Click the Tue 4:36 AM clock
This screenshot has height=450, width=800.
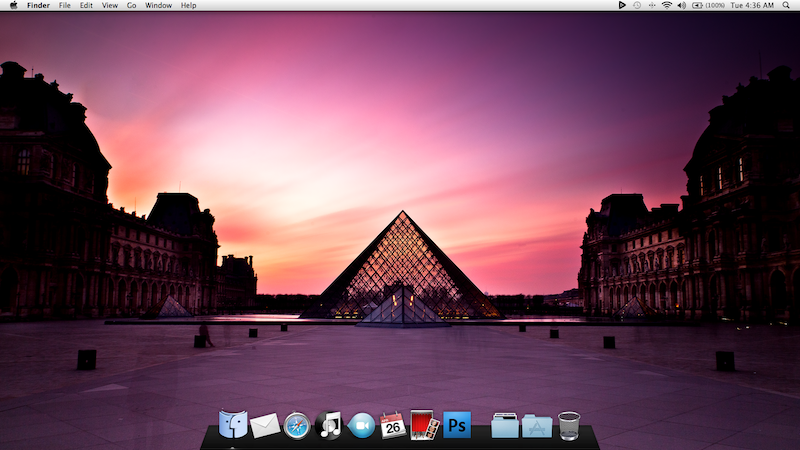click(752, 5)
